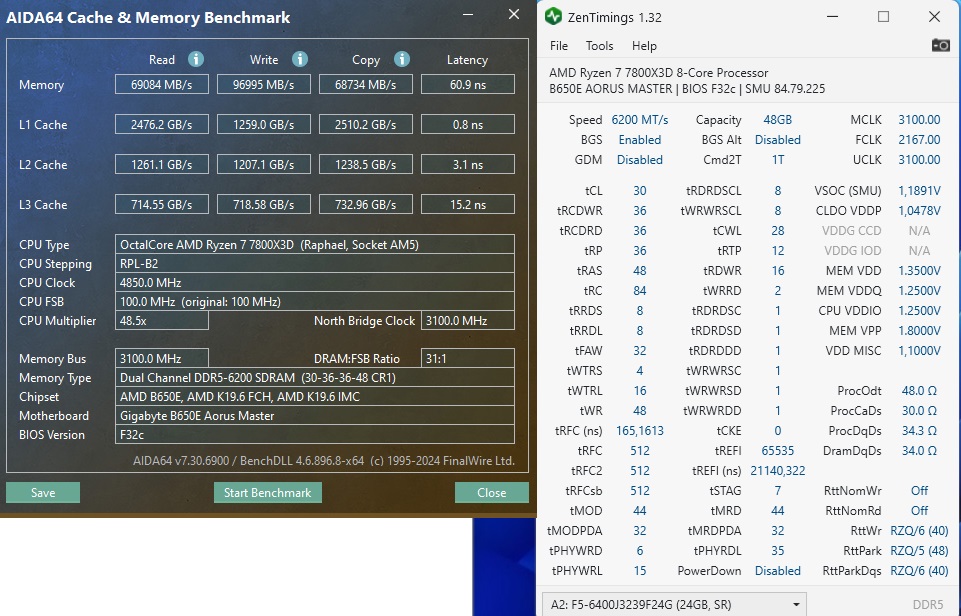Viewport: 961px width, 616px height.
Task: Click the Read info icon in AIDA64
Action: pyautogui.click(x=196, y=59)
